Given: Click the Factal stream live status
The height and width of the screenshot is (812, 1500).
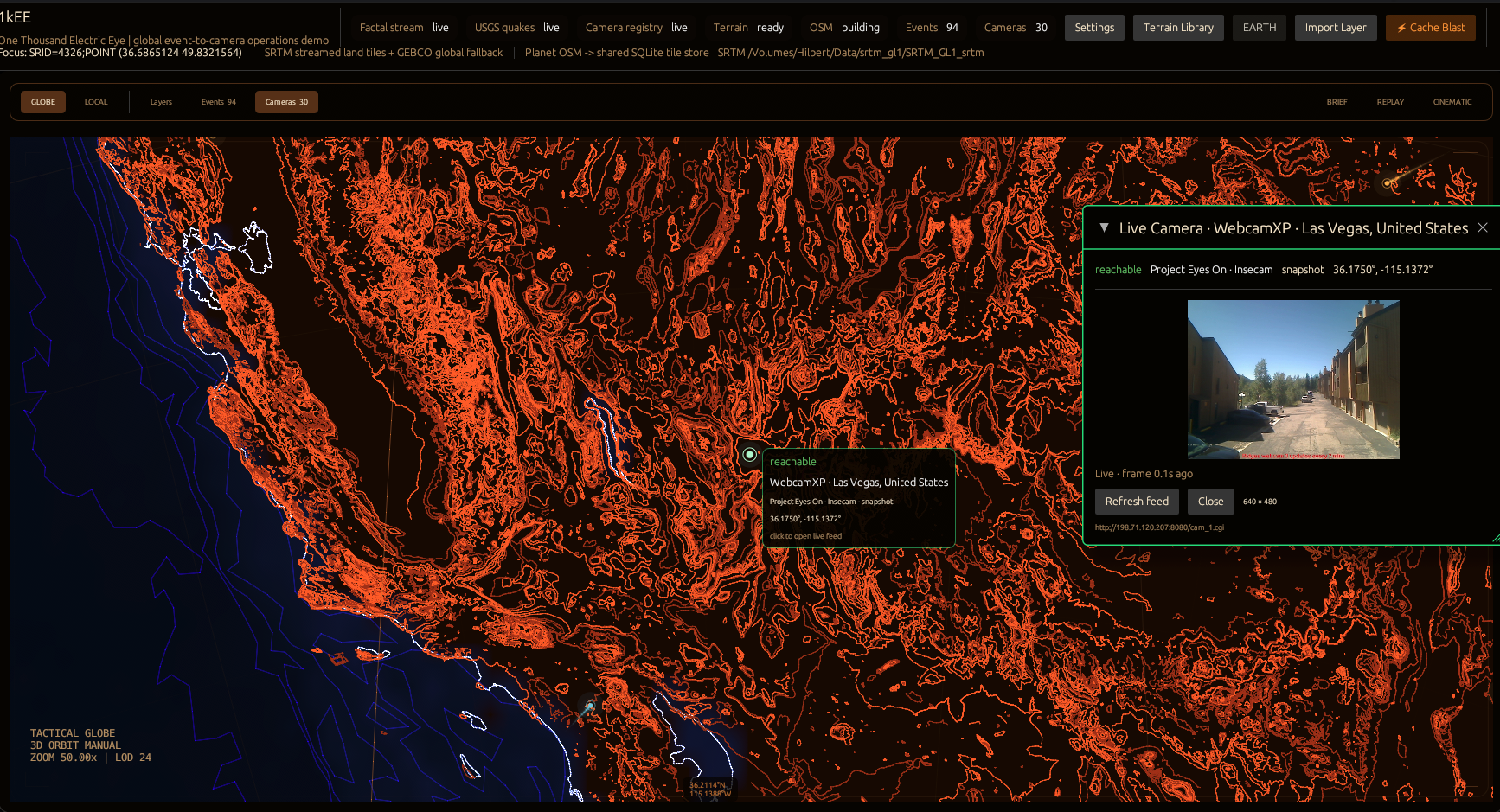Looking at the screenshot, I should pos(404,28).
